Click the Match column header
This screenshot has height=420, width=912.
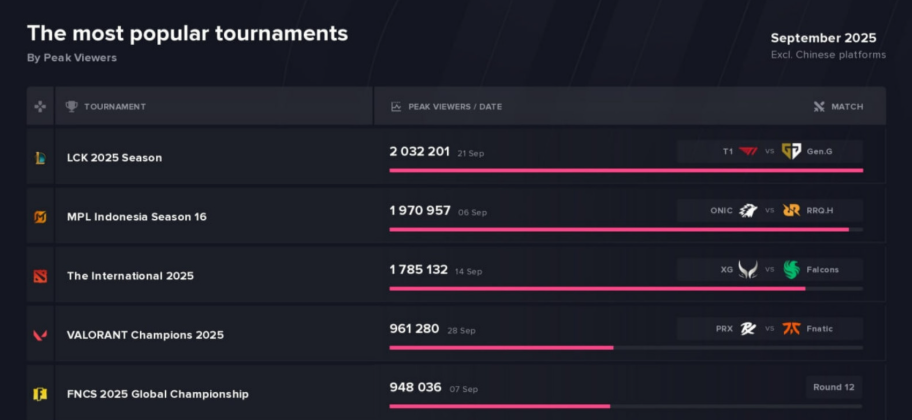tap(846, 107)
